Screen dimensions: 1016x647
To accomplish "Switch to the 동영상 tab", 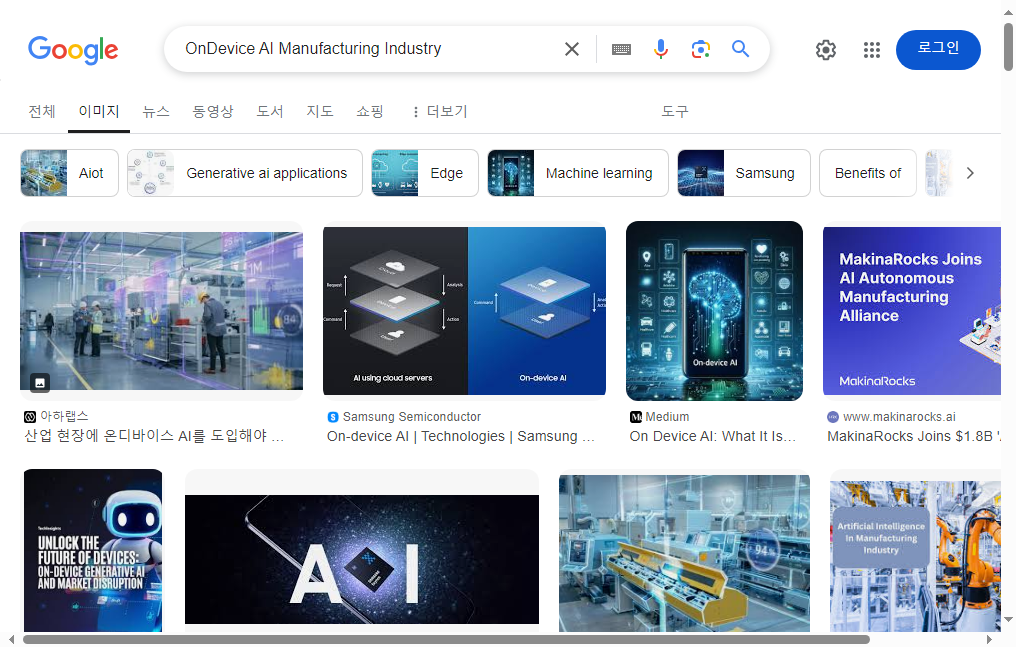I will point(213,111).
